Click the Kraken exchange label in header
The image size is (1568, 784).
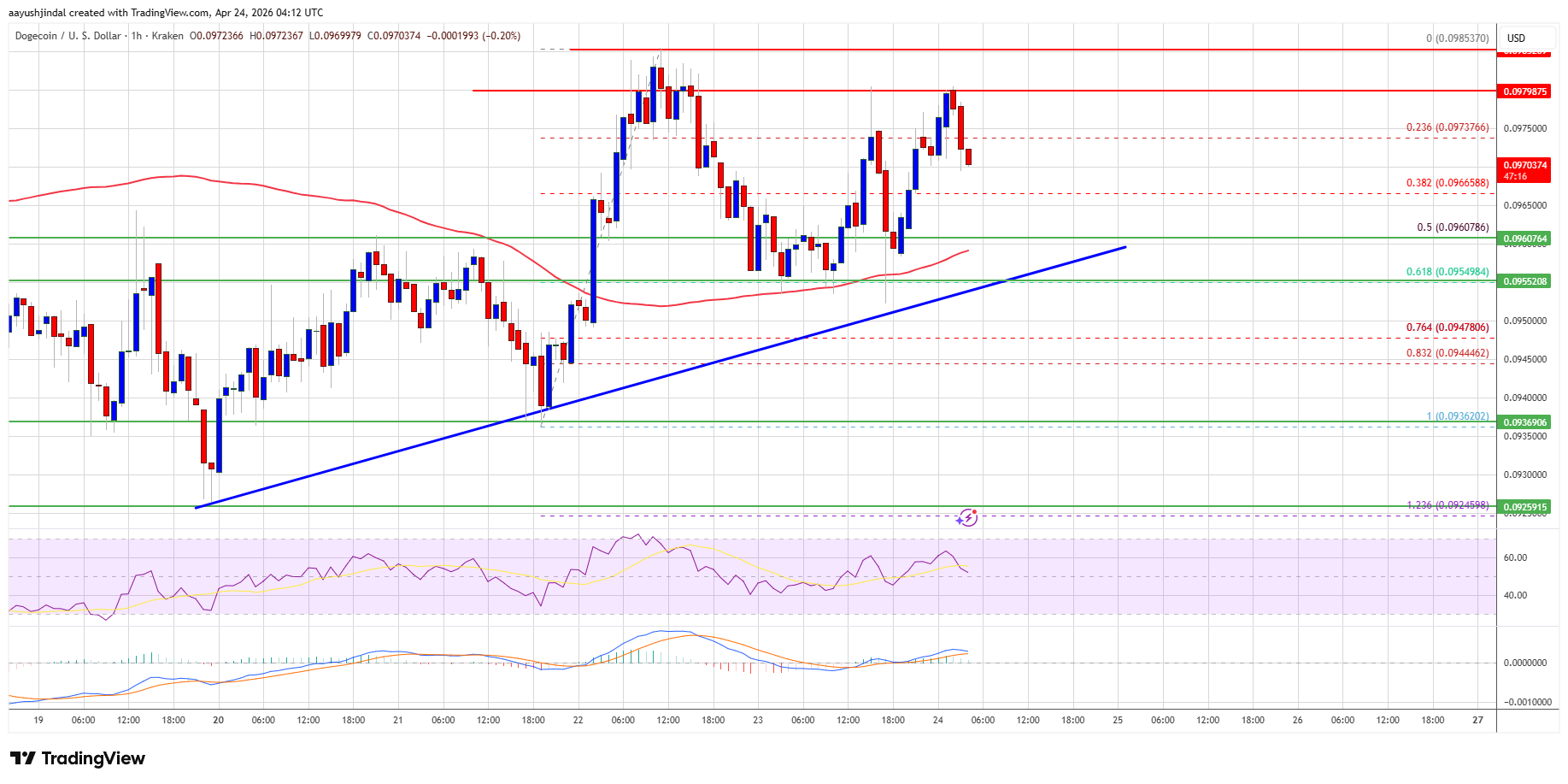[x=167, y=36]
